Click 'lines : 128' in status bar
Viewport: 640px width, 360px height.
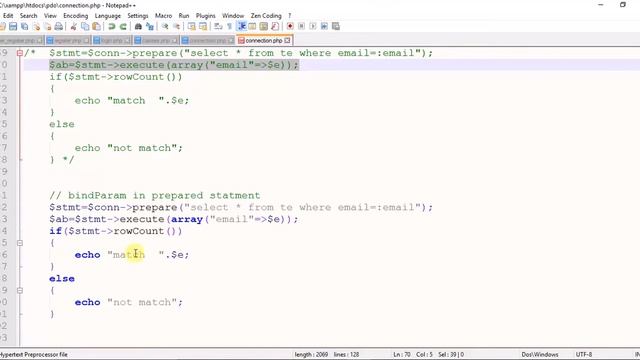(x=346, y=354)
